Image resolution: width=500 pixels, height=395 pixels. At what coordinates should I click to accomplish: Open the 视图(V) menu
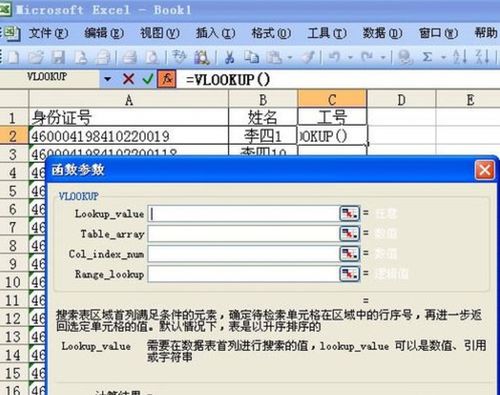coord(160,33)
